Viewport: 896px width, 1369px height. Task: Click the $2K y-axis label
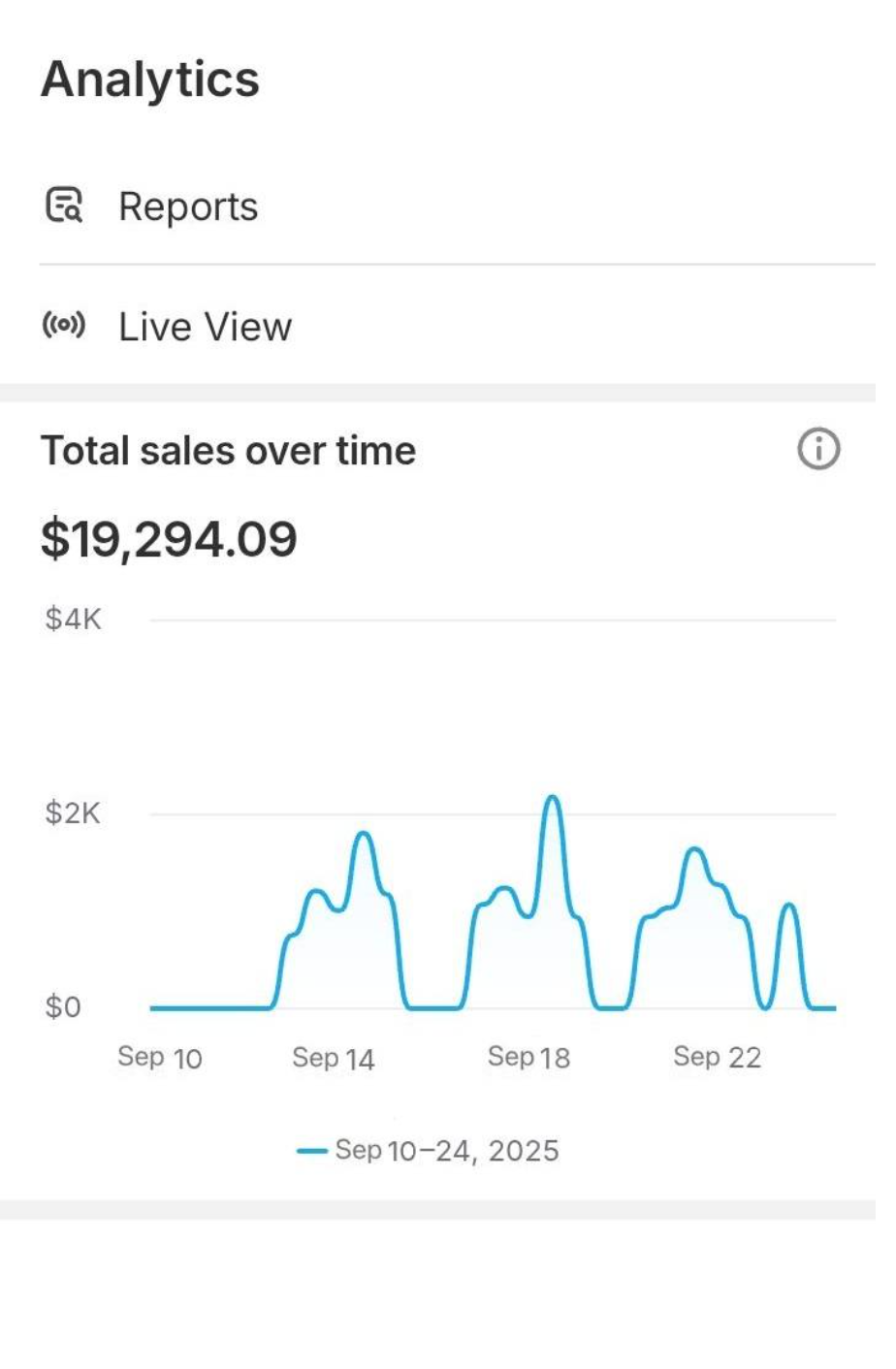pos(73,812)
